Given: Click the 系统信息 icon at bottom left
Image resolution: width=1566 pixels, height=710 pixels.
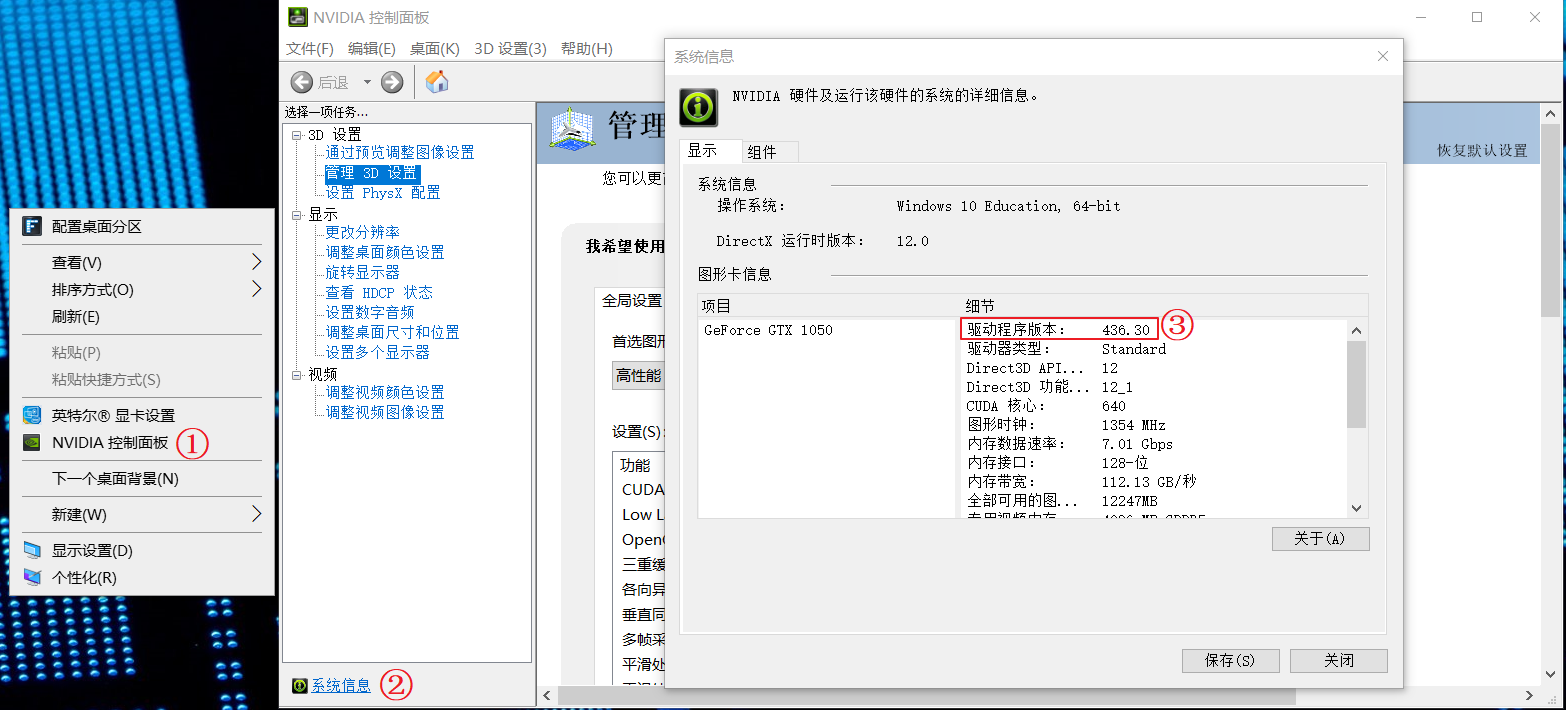Looking at the screenshot, I should [x=299, y=686].
